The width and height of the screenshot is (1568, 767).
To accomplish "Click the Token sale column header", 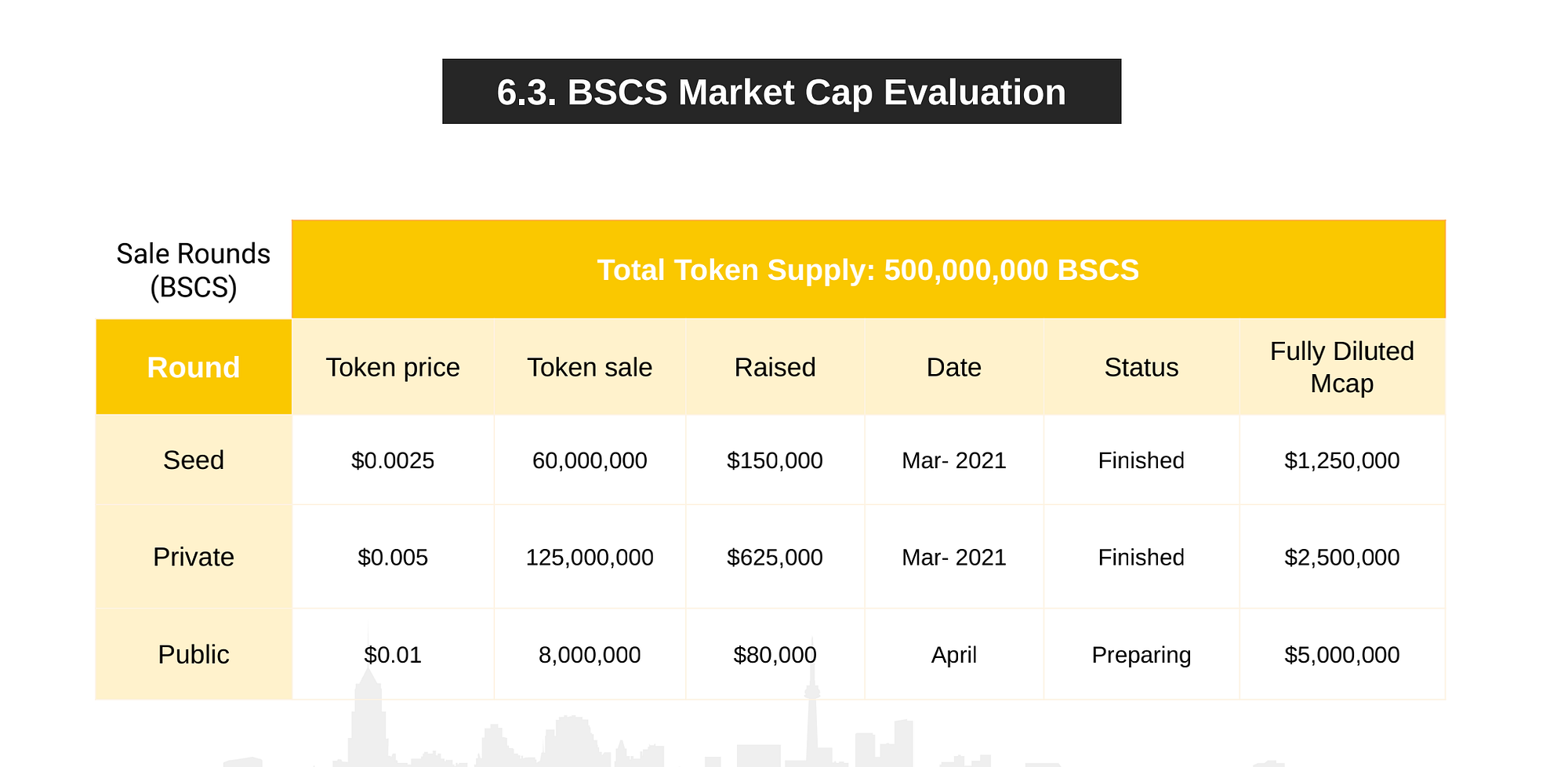I will pyautogui.click(x=590, y=367).
